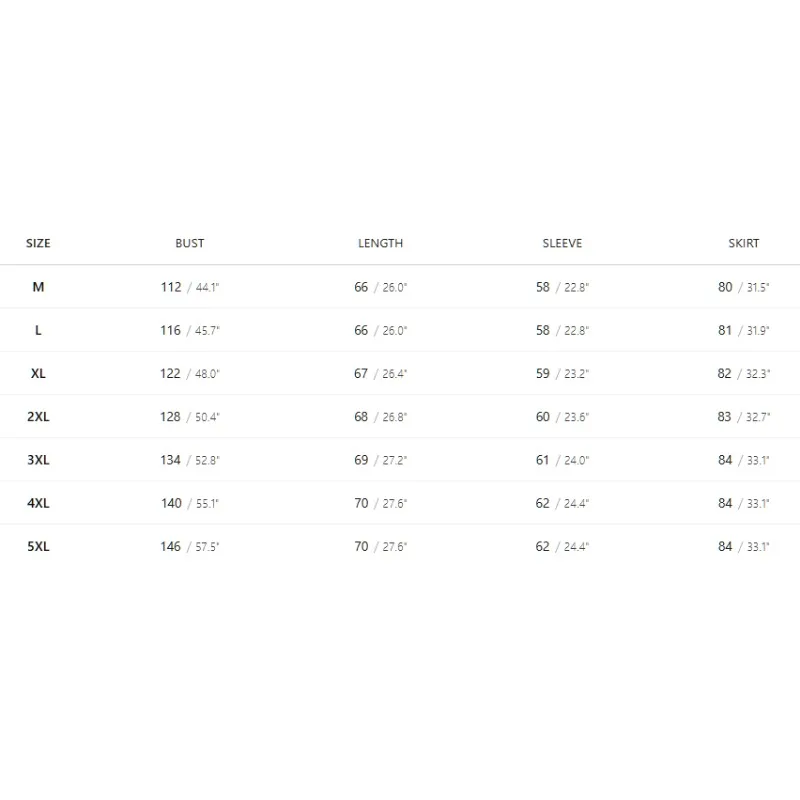Screen dimensions: 800x800
Task: Click skirt value 83 in 2XL row
Action: click(724, 417)
